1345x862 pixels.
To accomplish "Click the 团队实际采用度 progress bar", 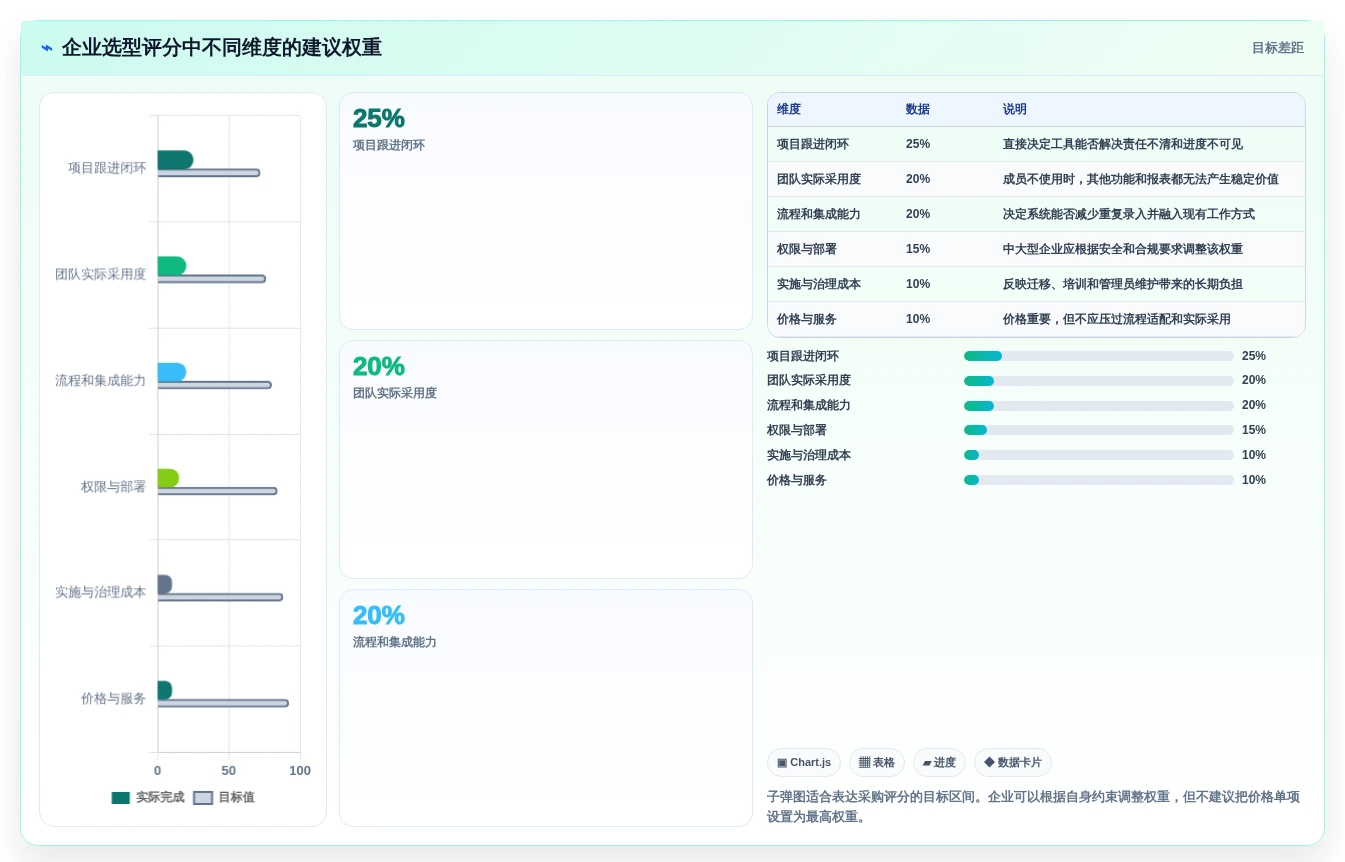I will coord(1098,381).
